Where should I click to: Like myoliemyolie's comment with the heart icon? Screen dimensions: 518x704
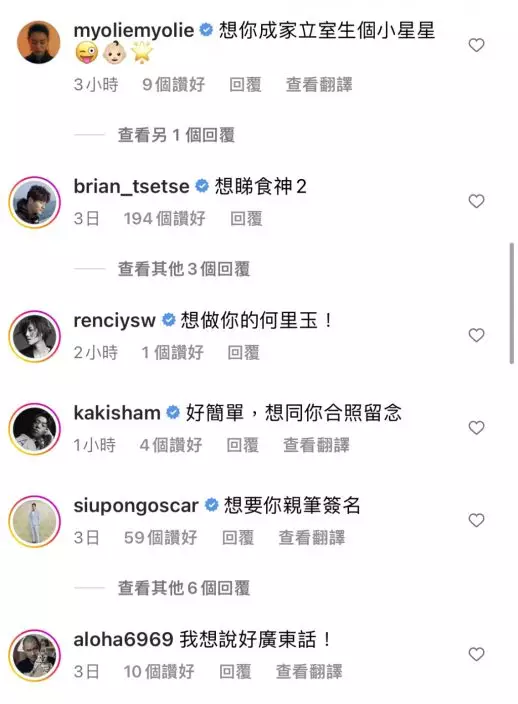[x=476, y=45]
